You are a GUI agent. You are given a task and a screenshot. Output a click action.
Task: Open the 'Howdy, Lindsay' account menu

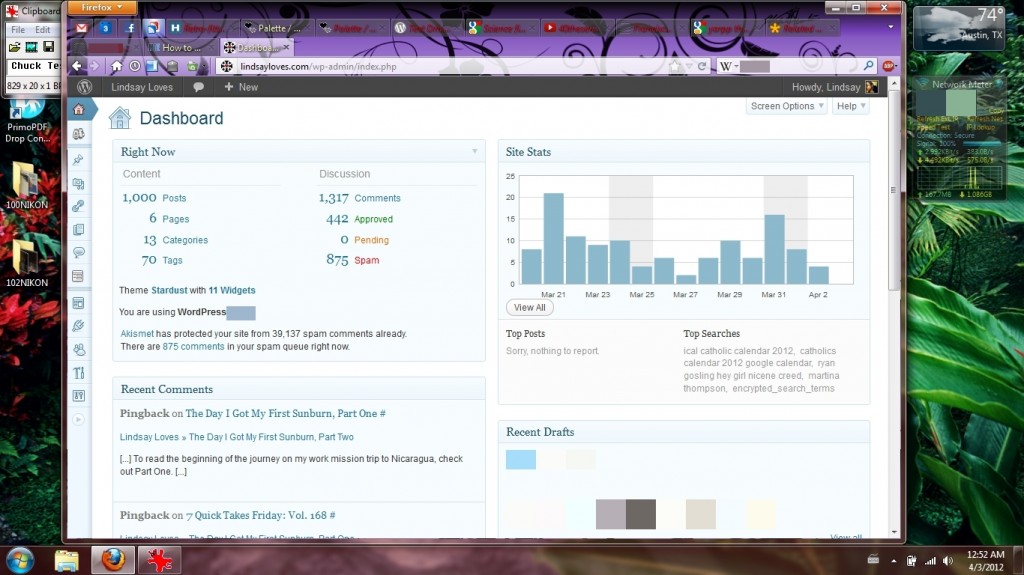835,87
